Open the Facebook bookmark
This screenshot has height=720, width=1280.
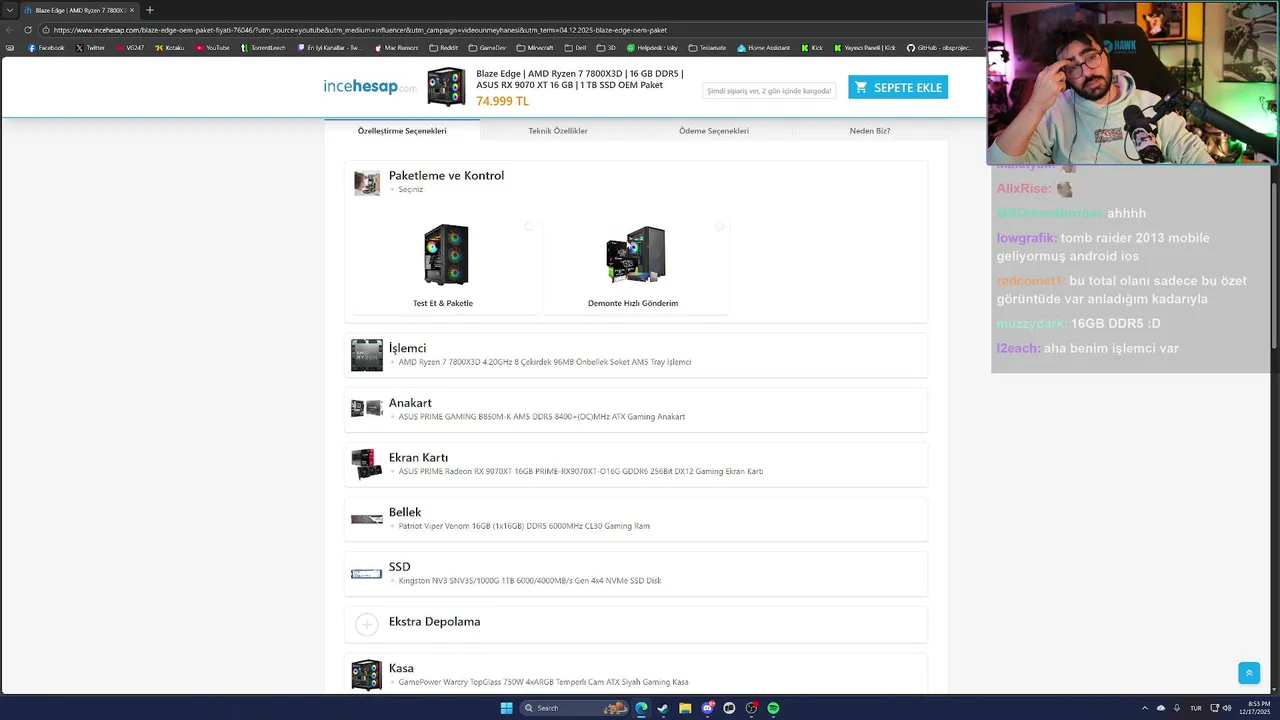click(x=46, y=47)
